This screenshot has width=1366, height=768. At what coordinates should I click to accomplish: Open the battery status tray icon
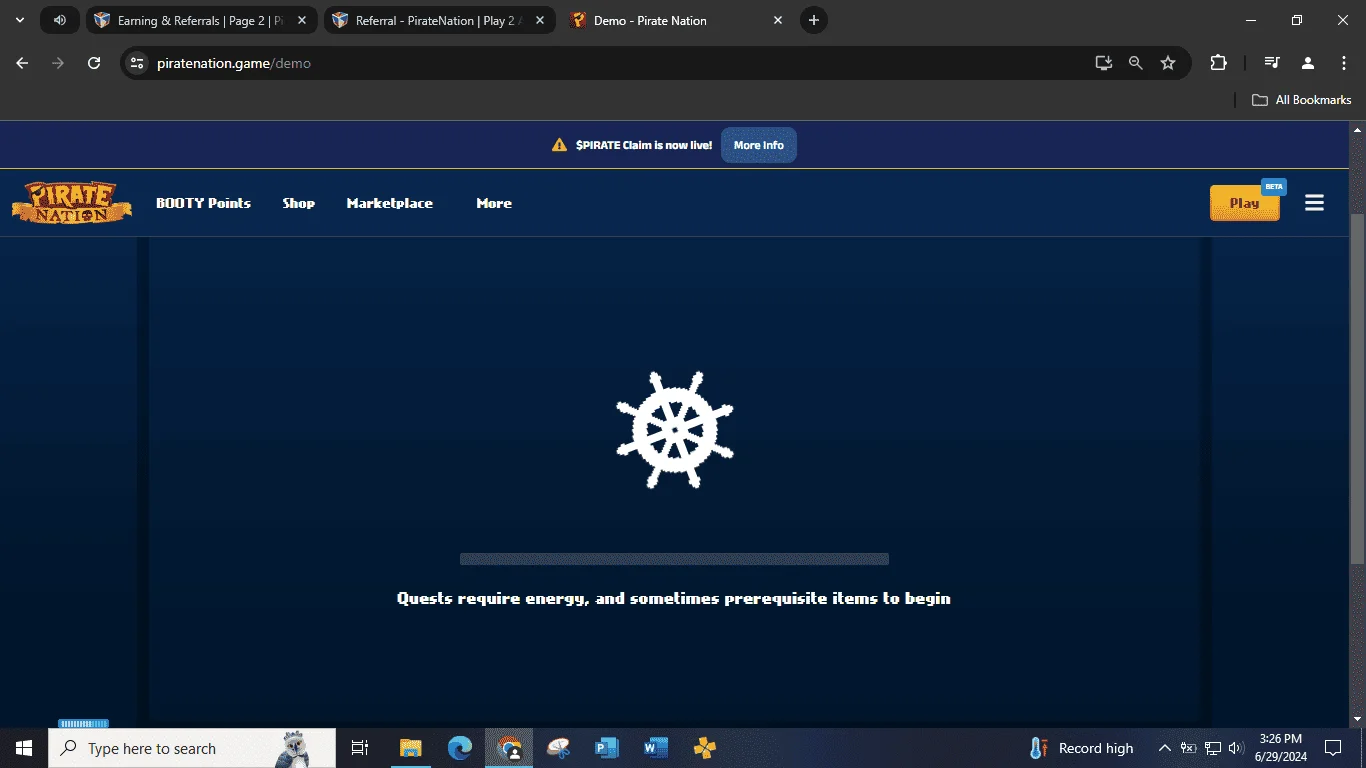(1189, 748)
